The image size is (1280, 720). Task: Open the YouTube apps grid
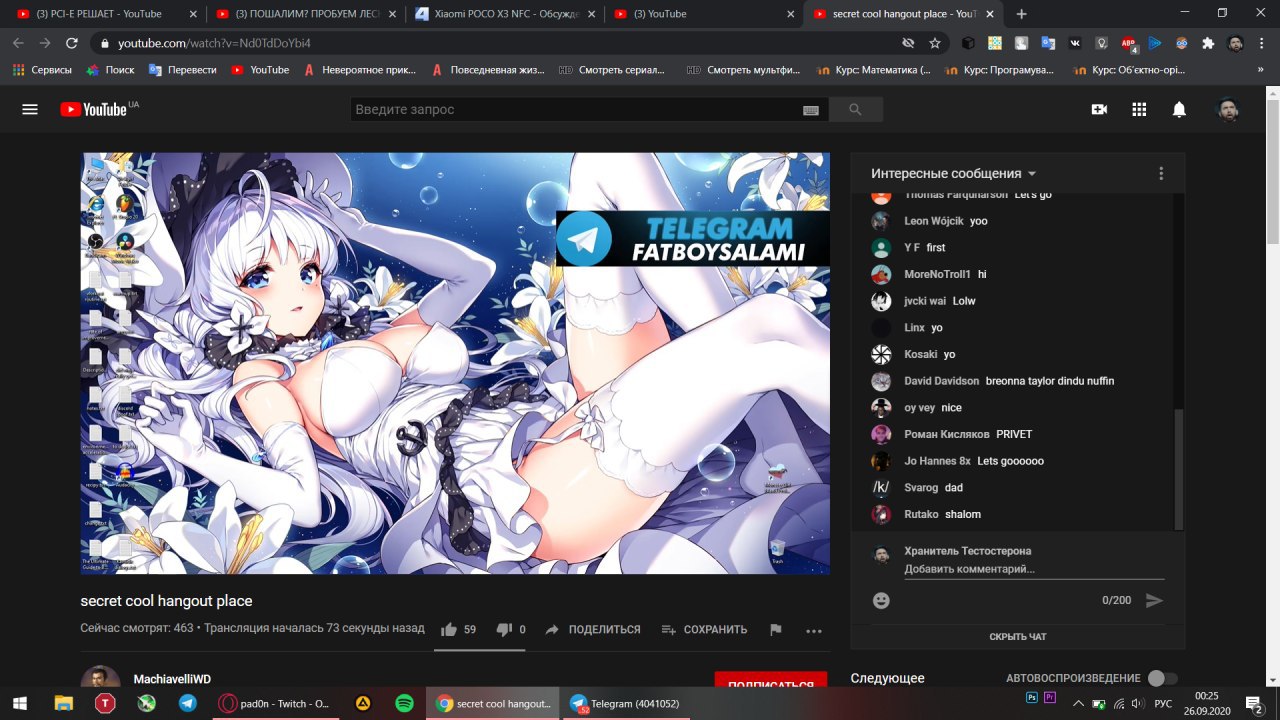pos(1139,109)
